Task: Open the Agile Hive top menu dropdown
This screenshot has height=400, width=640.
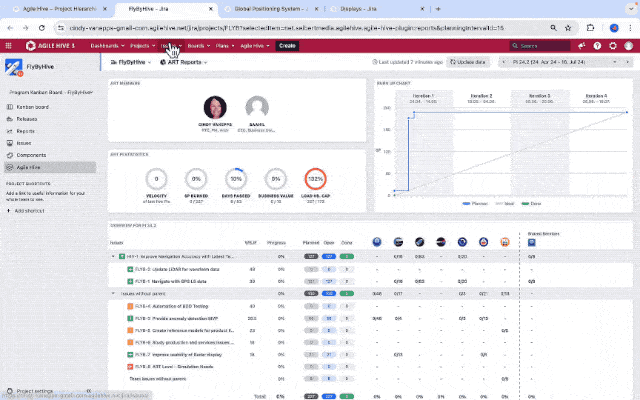Action: click(255, 46)
